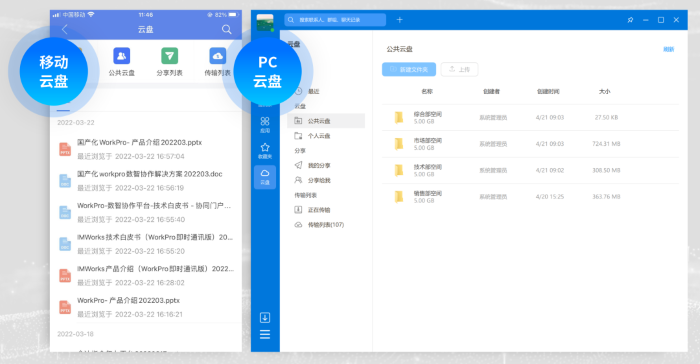Image resolution: width=700 pixels, height=364 pixels.
Task: Open the 分享列表 icon in mobile app
Action: (170, 56)
